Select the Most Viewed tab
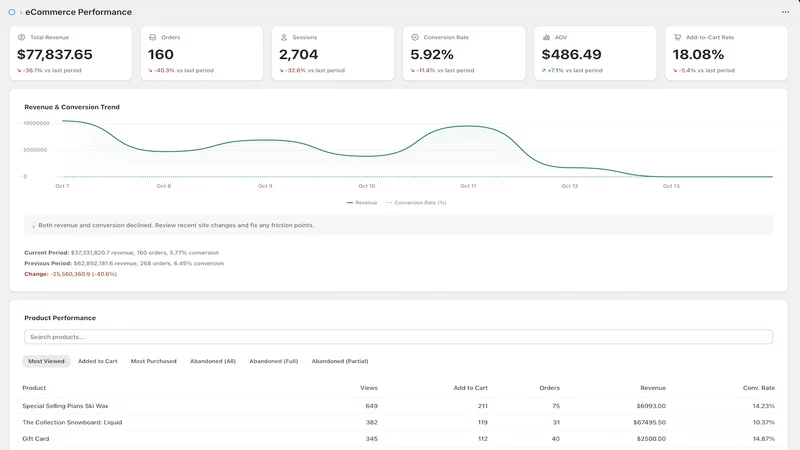This screenshot has width=800, height=450. tap(46, 361)
